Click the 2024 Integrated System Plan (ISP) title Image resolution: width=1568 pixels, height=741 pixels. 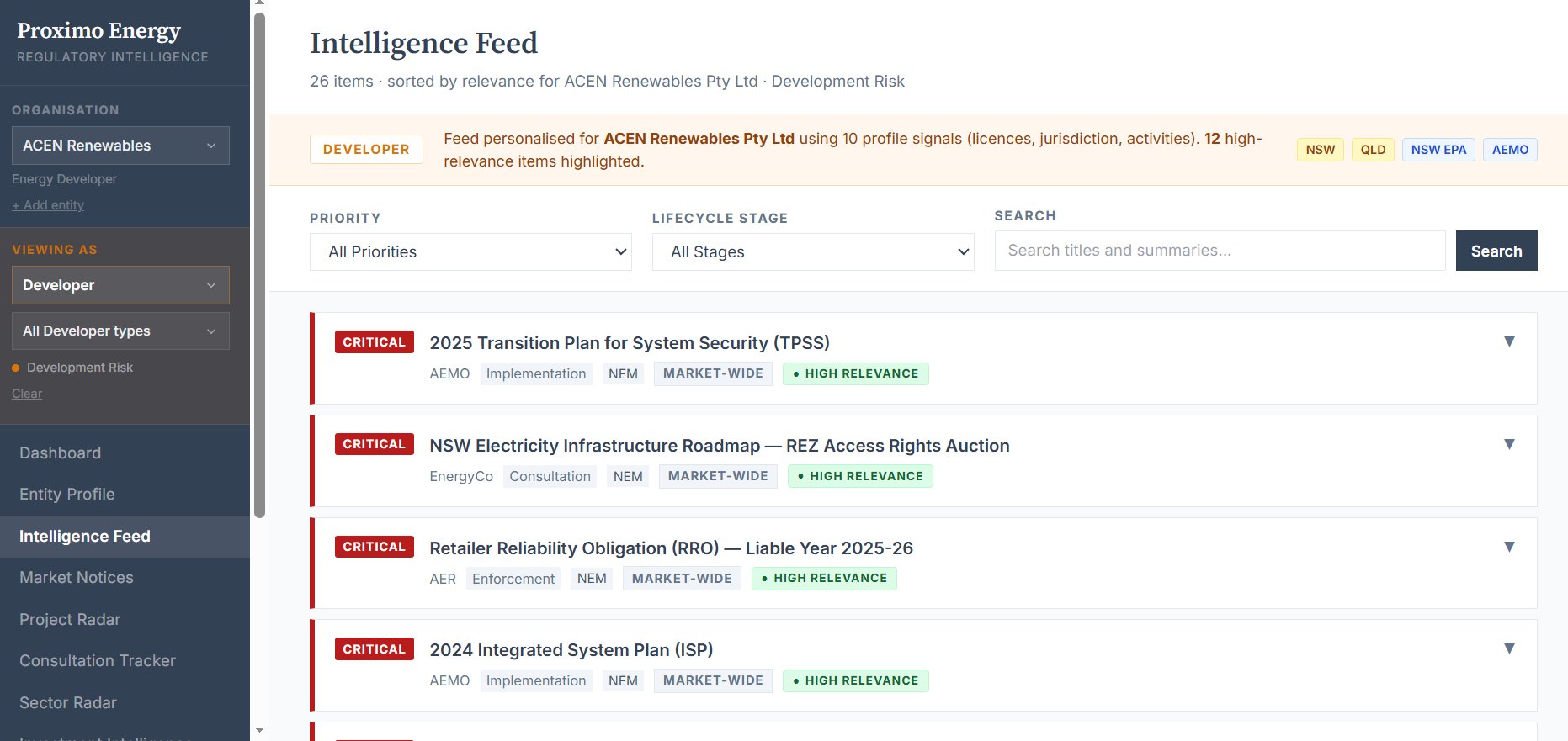click(571, 650)
